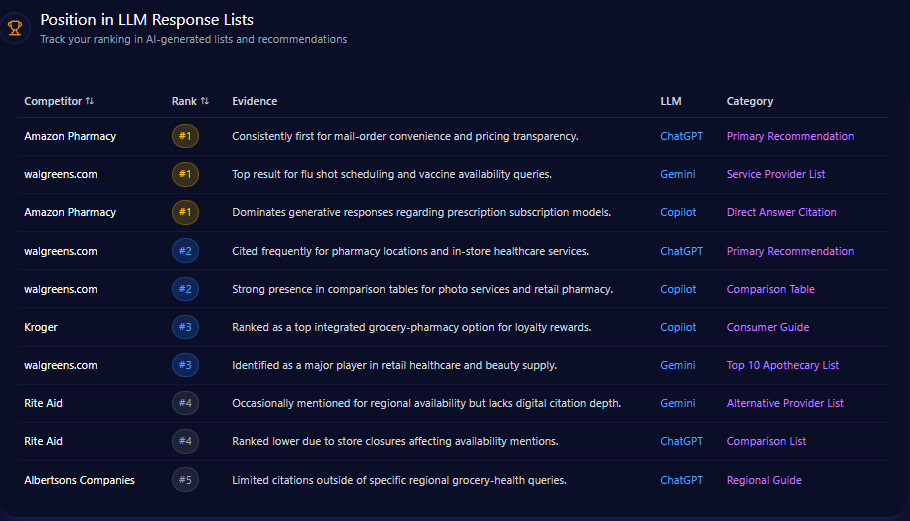Click the sort arrows next to Rank
Viewport: 910px width, 521px height.
pyautogui.click(x=205, y=101)
